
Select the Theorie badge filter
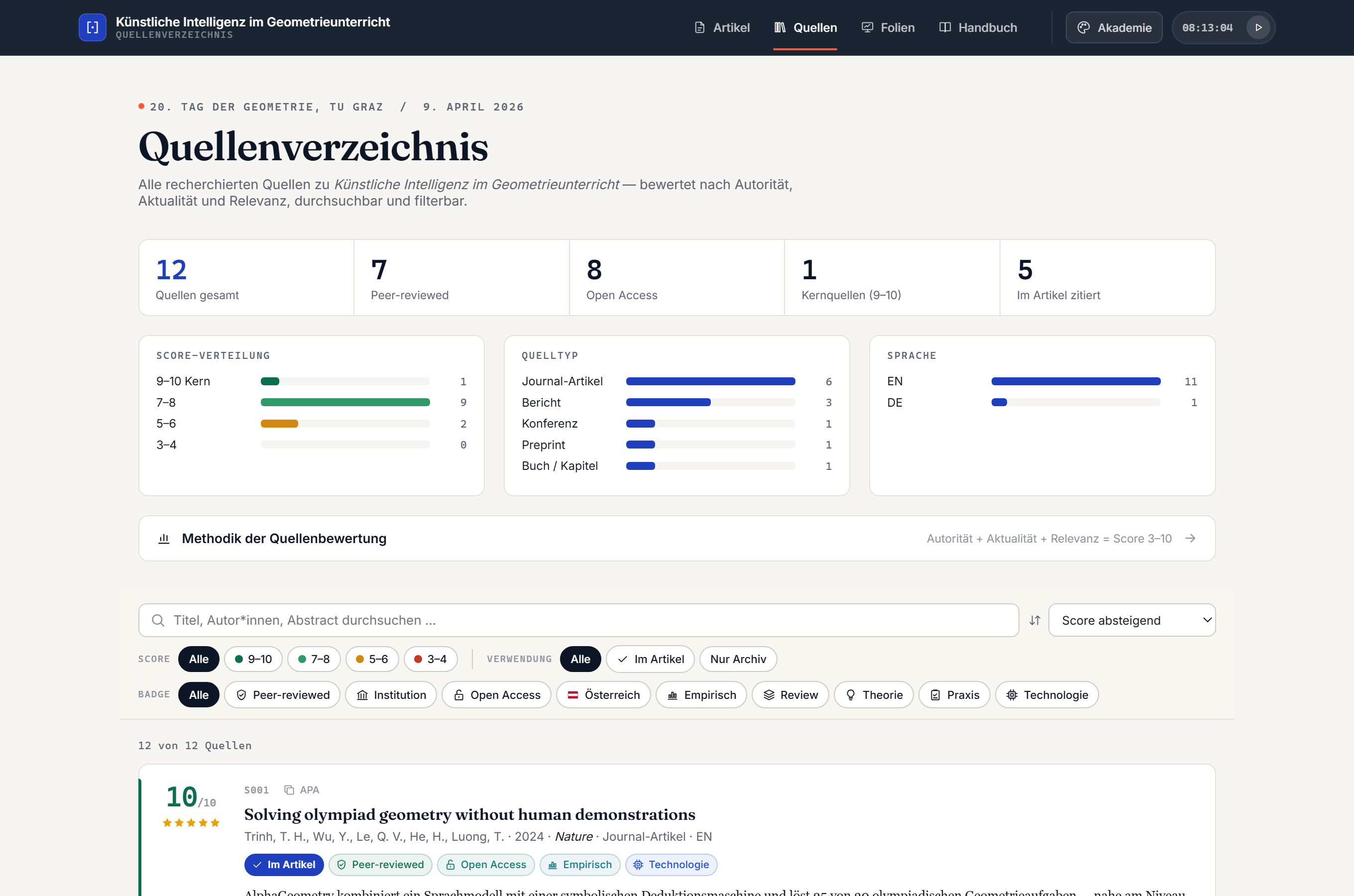click(x=874, y=695)
